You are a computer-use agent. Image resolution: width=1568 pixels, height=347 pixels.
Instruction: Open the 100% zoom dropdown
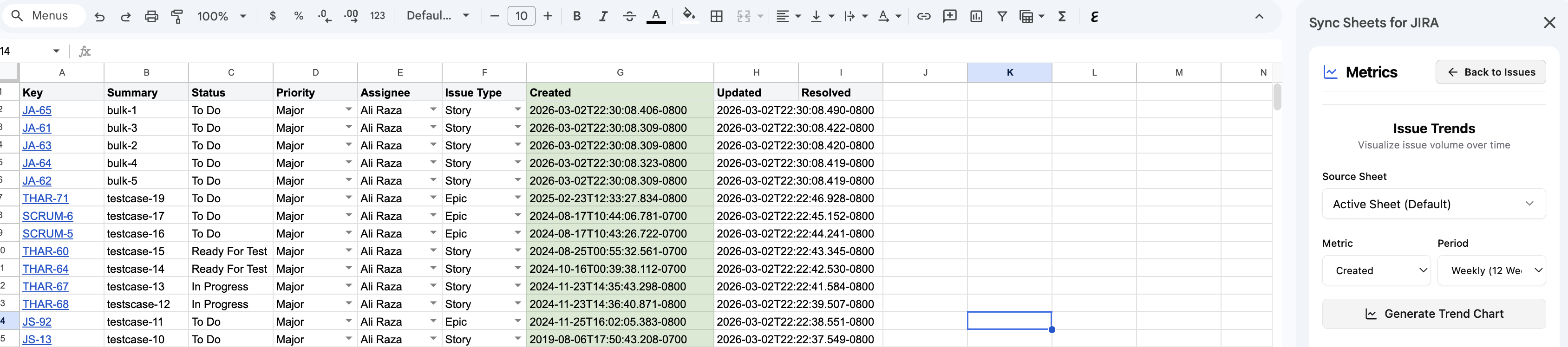pos(222,16)
